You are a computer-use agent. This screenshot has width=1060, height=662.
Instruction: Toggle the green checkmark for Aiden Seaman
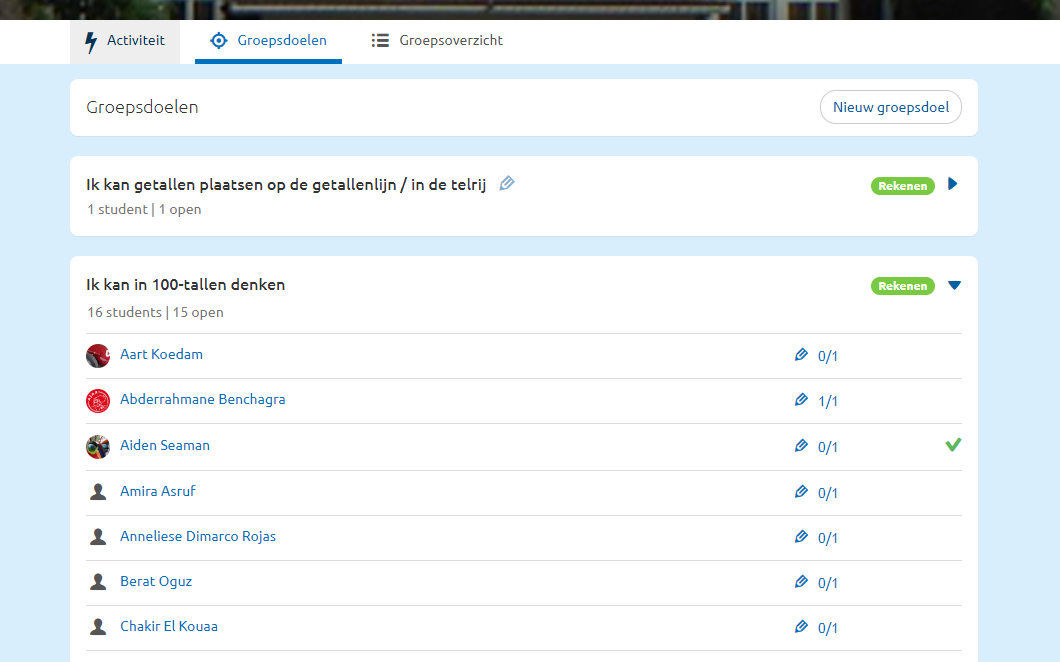point(953,445)
